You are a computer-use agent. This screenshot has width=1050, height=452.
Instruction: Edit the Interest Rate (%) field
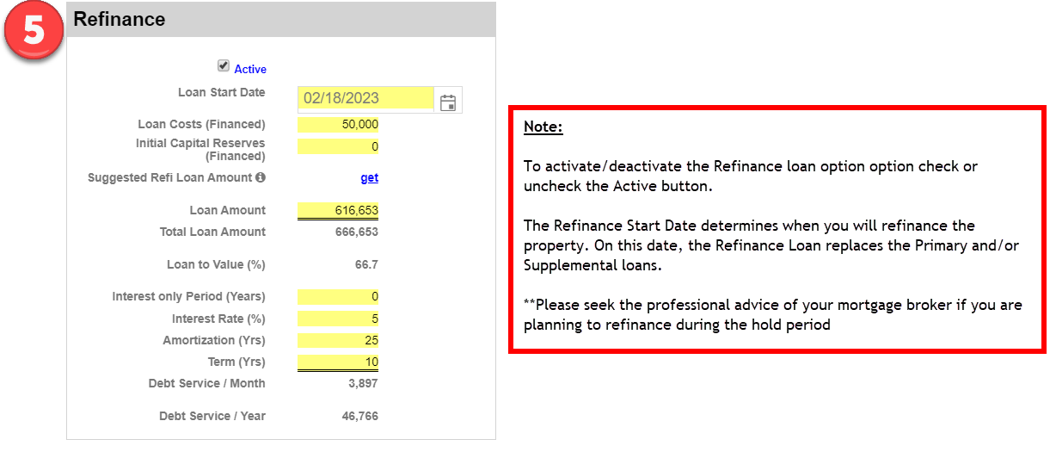point(338,319)
